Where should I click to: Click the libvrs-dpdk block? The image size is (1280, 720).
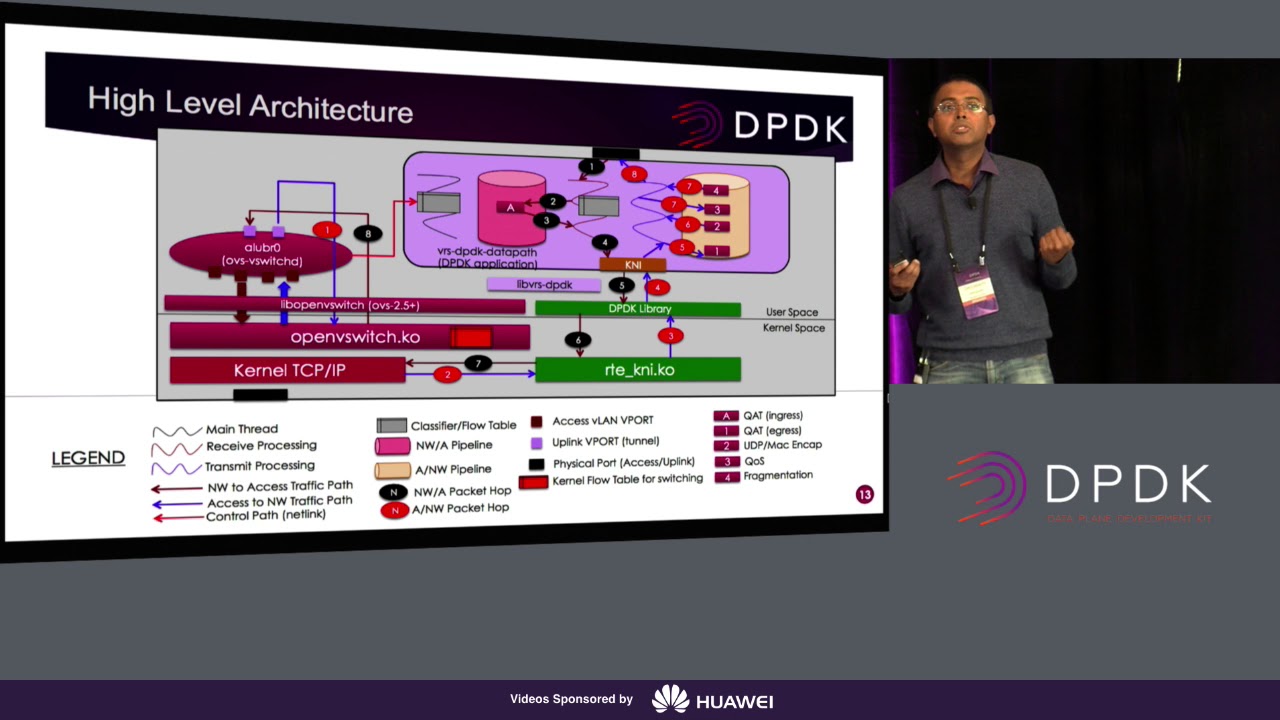pyautogui.click(x=544, y=285)
